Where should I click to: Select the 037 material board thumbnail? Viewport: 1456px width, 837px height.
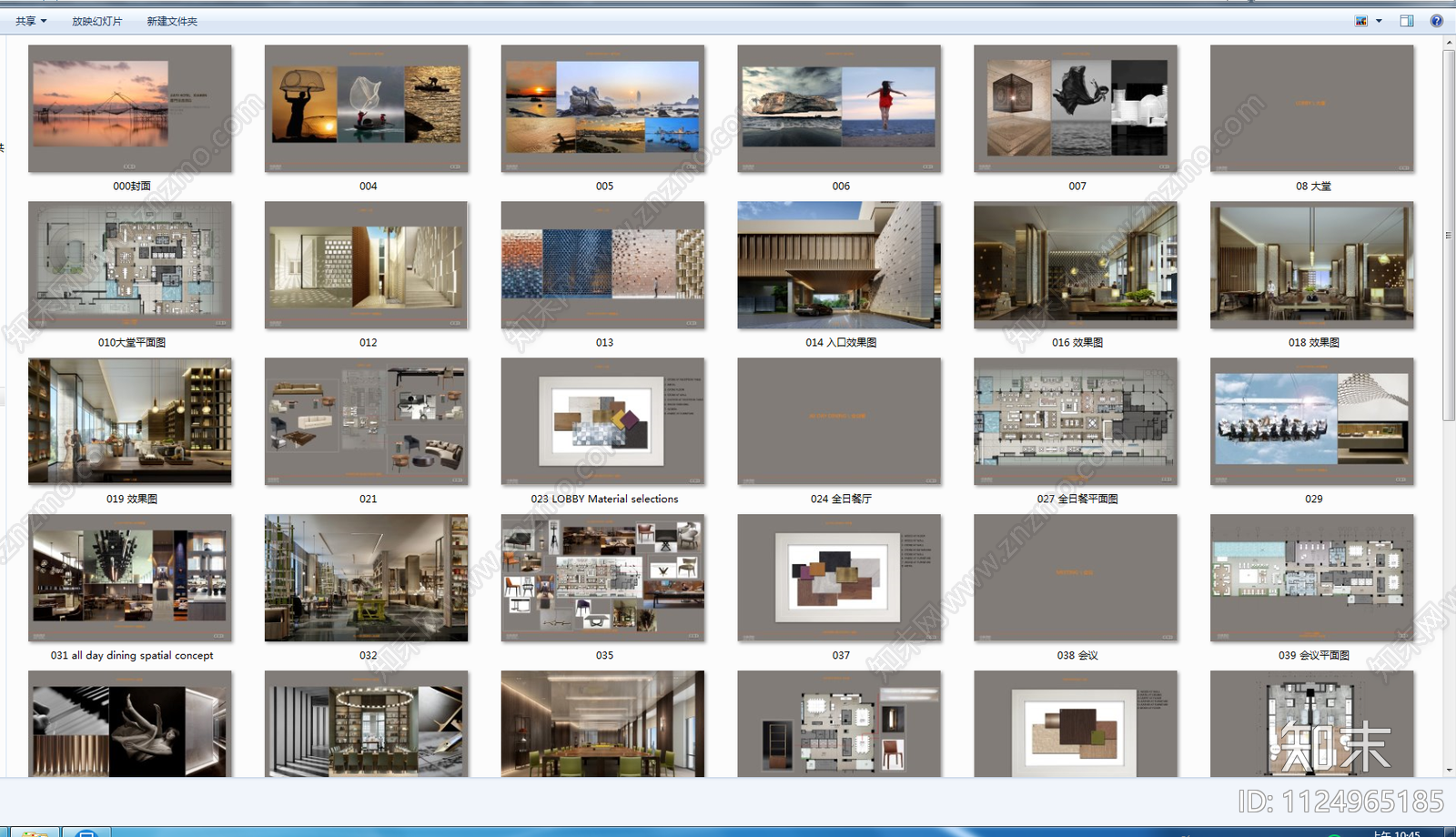pyautogui.click(x=839, y=578)
